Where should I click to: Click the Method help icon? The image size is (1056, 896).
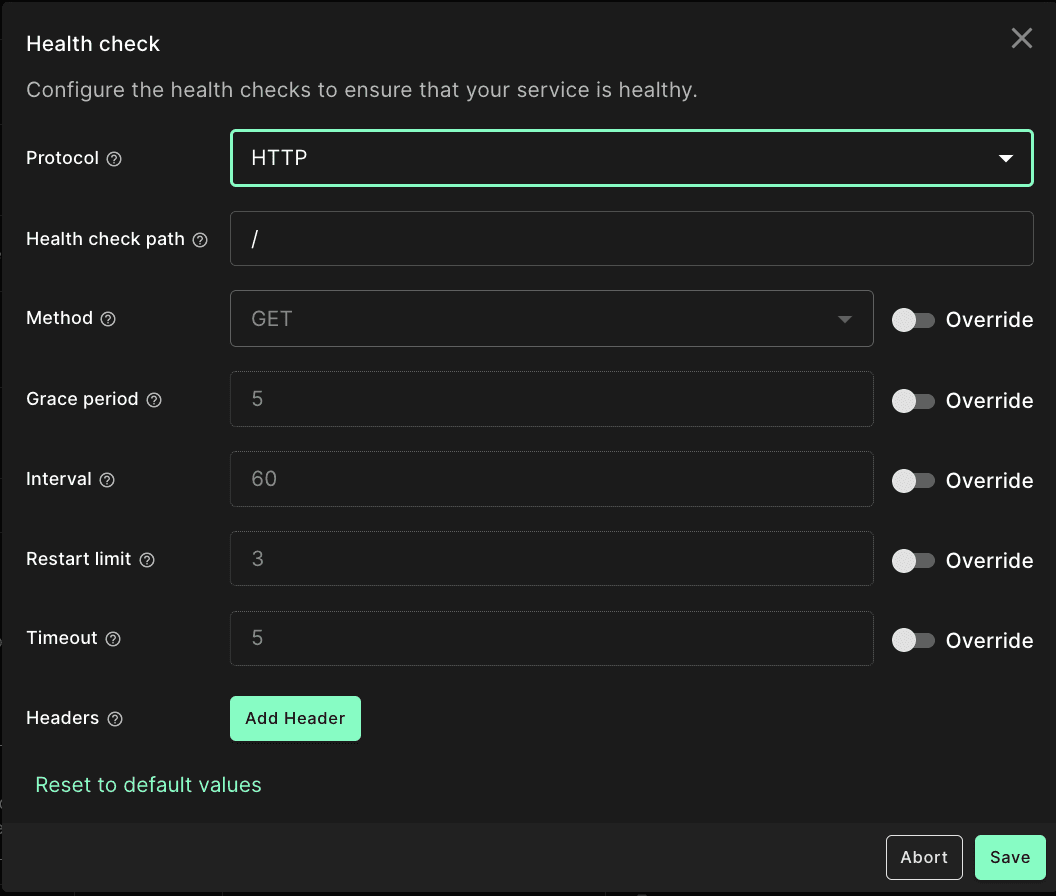pos(108,319)
